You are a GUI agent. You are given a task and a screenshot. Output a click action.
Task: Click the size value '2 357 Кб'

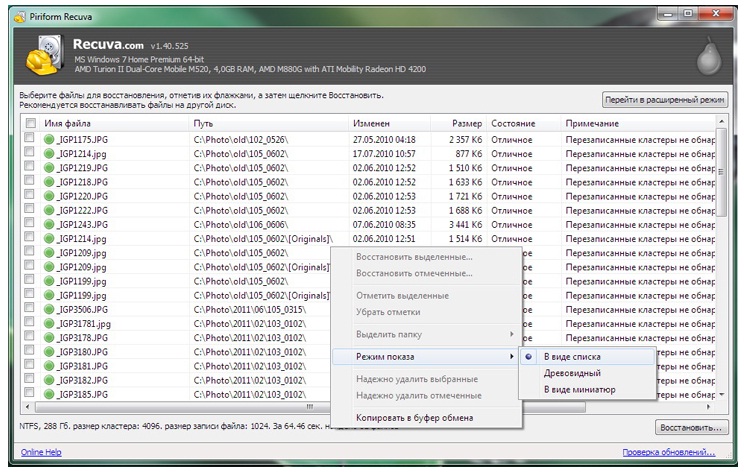pyautogui.click(x=465, y=139)
